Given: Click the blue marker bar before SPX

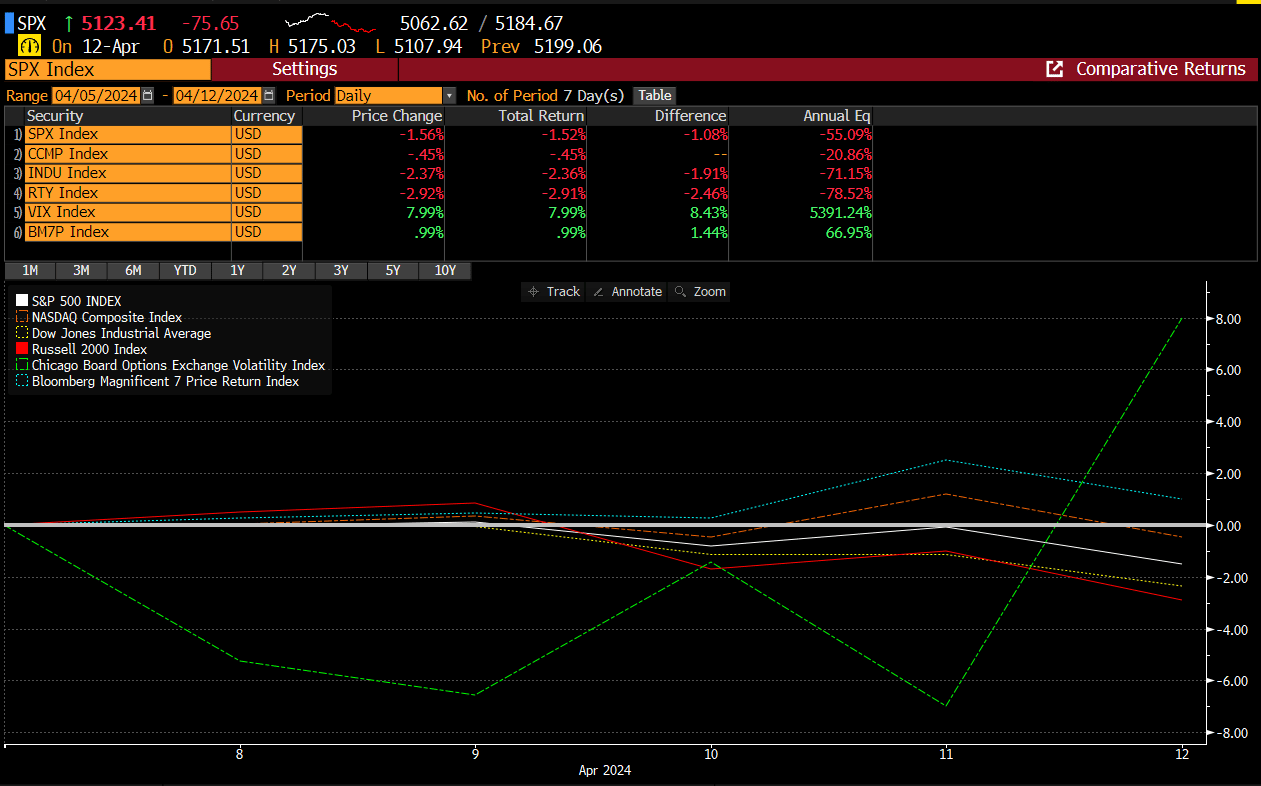Looking at the screenshot, I should 9,22.
